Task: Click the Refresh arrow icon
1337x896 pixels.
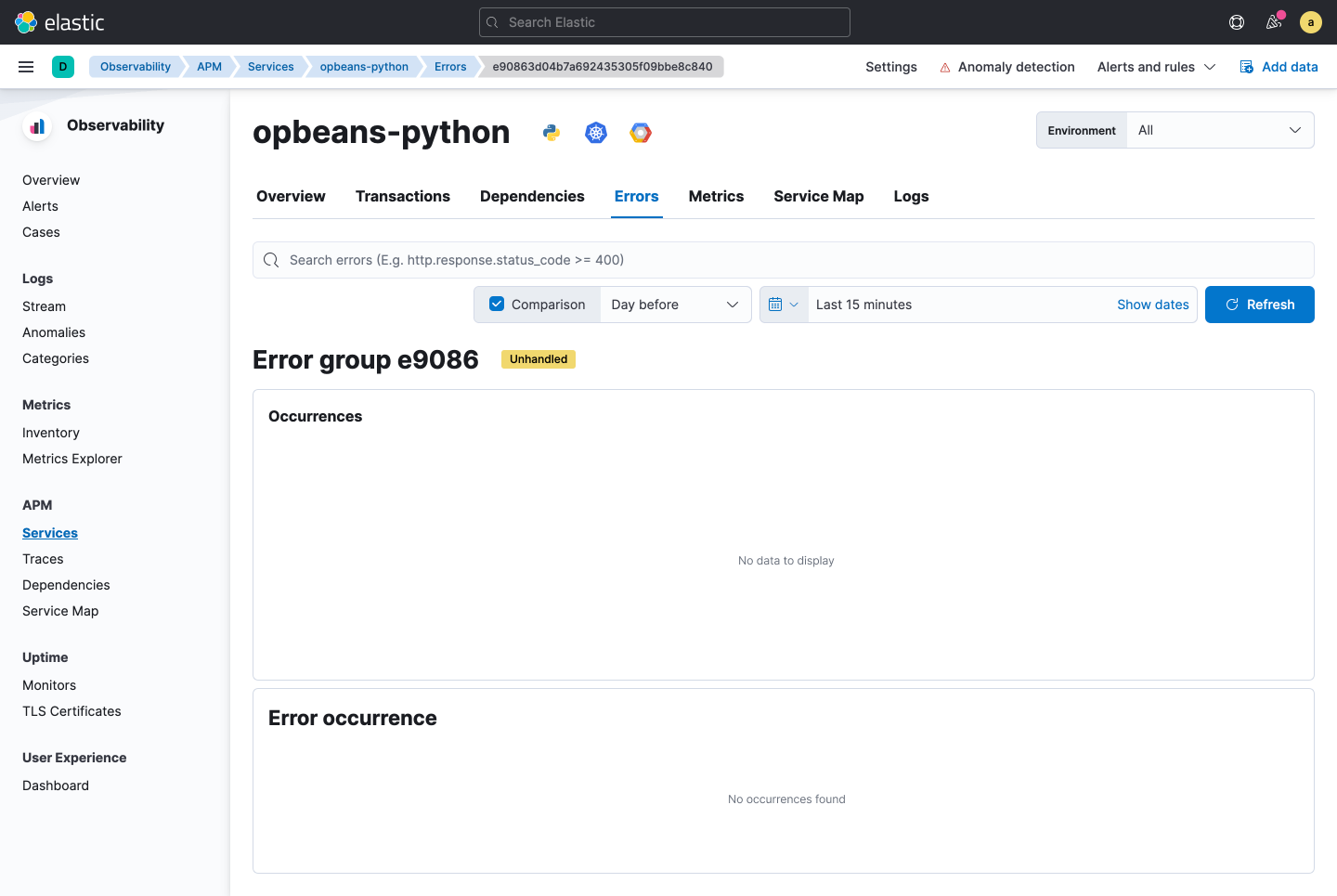Action: [x=1232, y=305]
